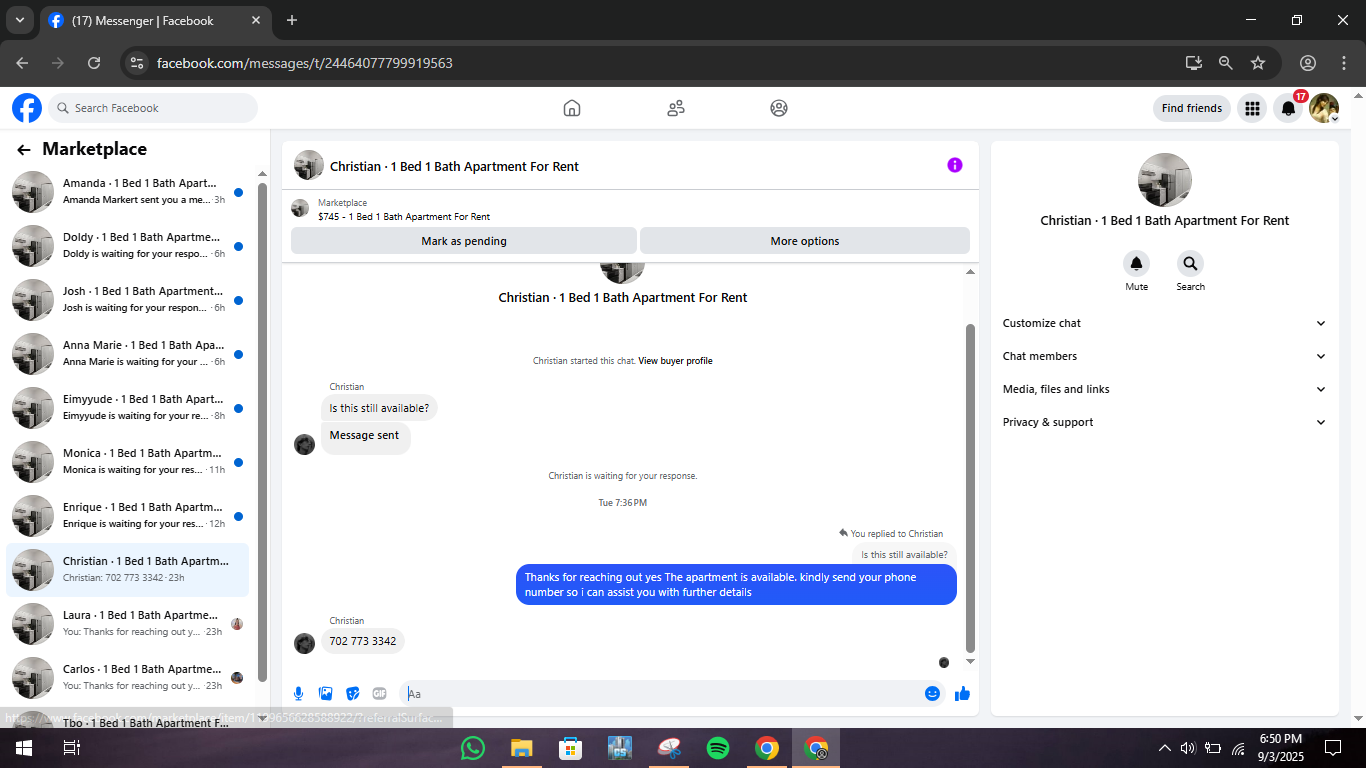Open Microsoft Store from the taskbar
1366x768 pixels.
(x=571, y=748)
